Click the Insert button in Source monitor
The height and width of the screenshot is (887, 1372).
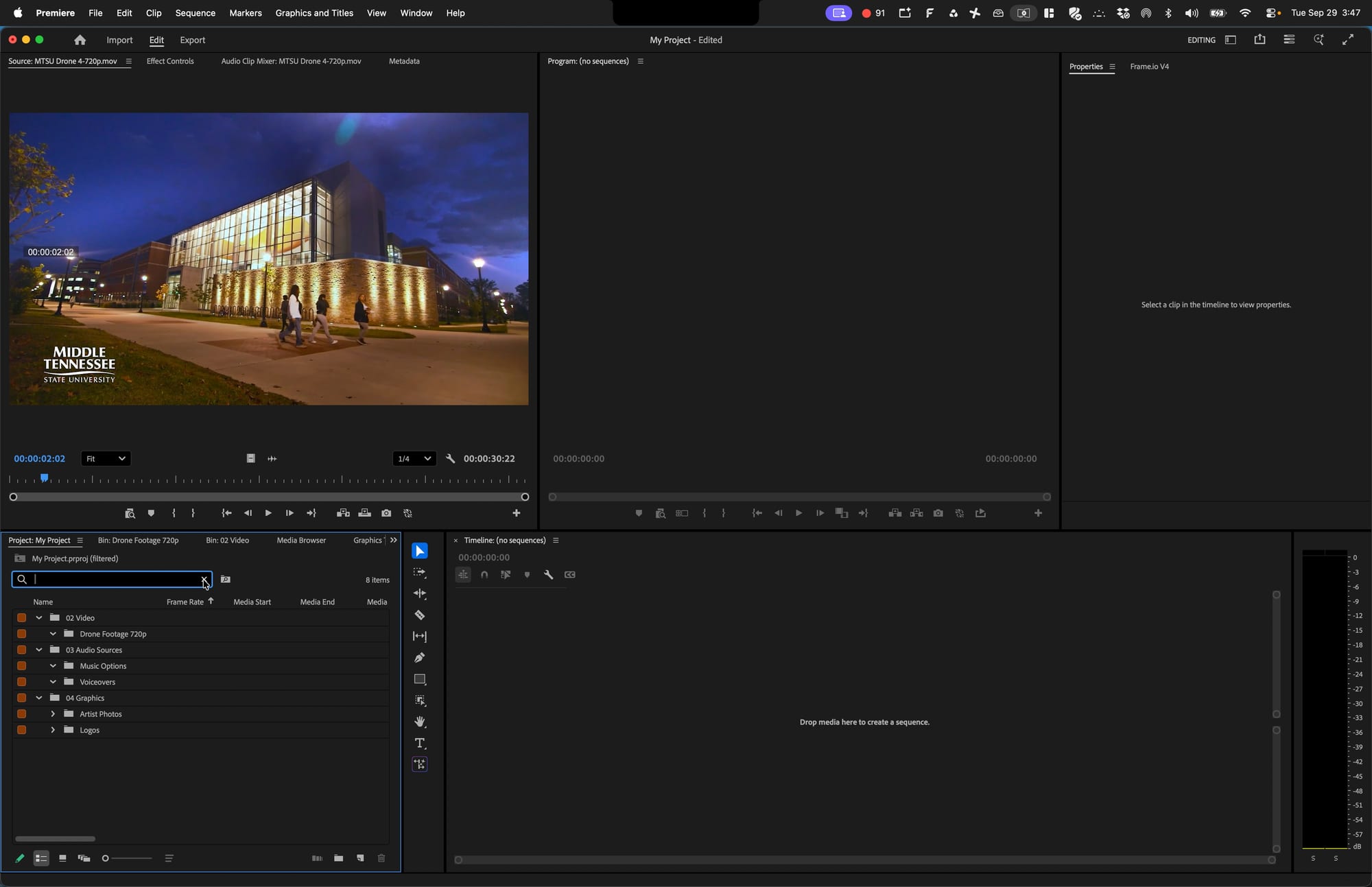(x=343, y=513)
